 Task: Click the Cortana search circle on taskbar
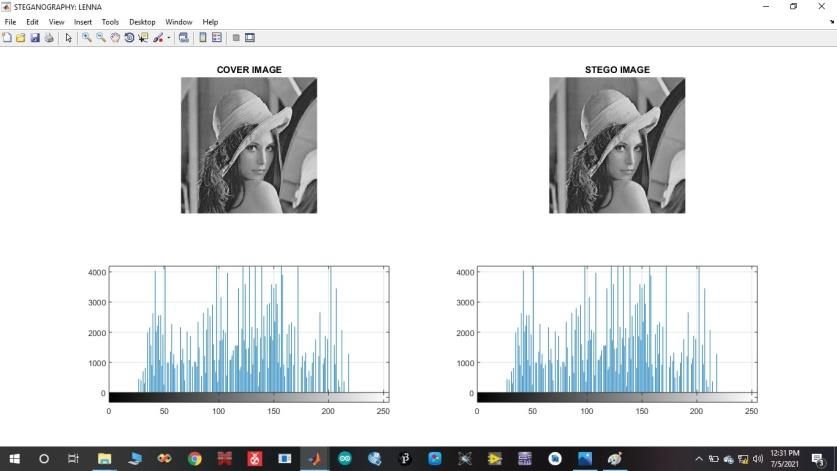pos(44,459)
